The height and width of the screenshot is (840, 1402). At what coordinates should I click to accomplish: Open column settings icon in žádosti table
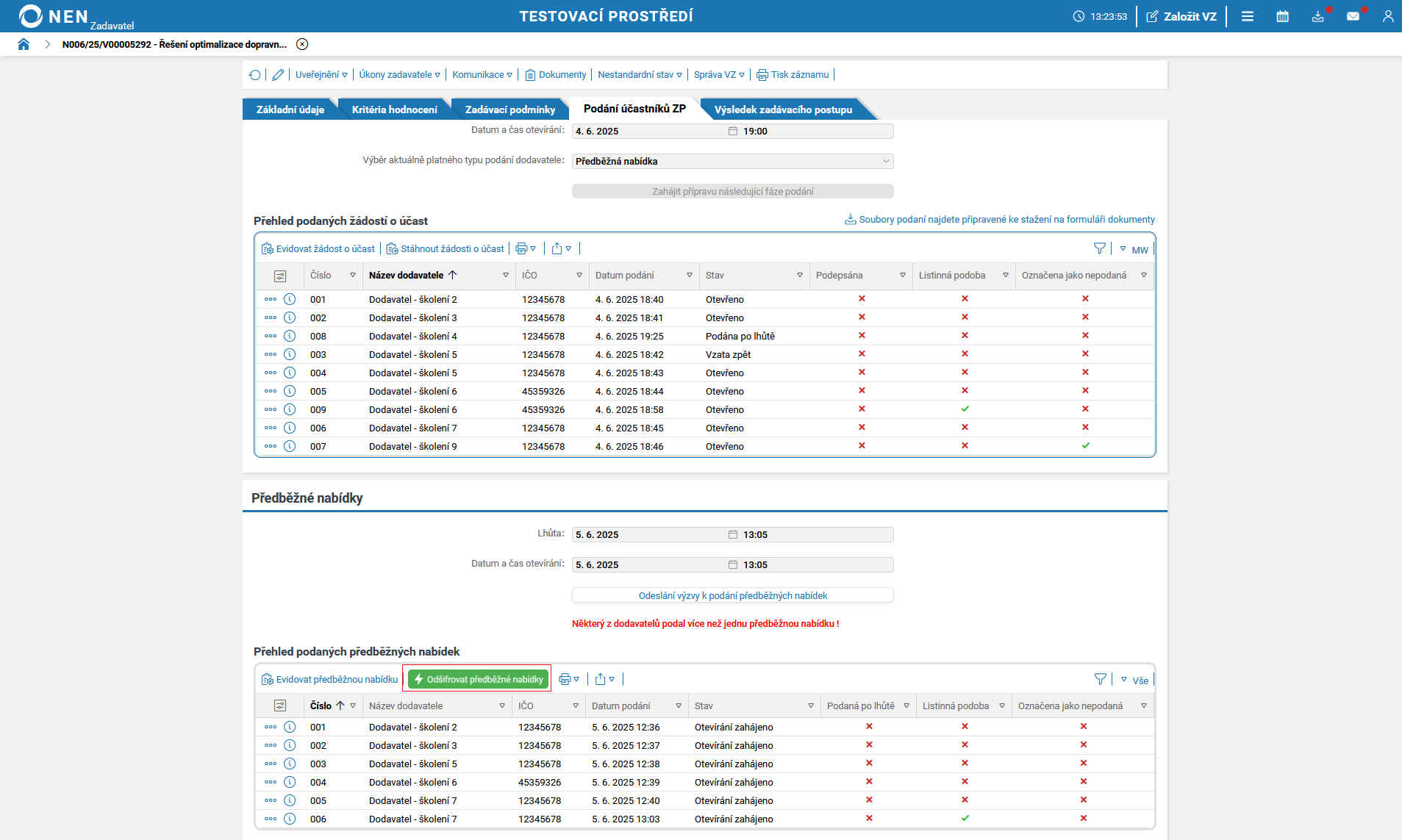(x=280, y=276)
